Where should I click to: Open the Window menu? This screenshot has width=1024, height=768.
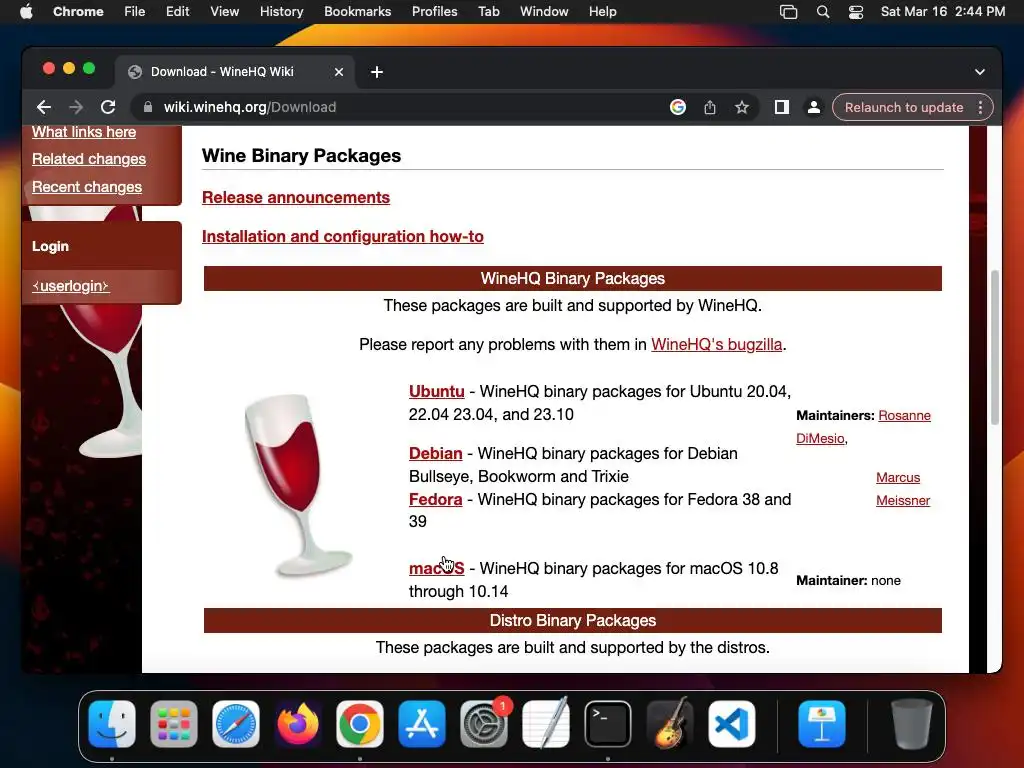click(x=544, y=12)
